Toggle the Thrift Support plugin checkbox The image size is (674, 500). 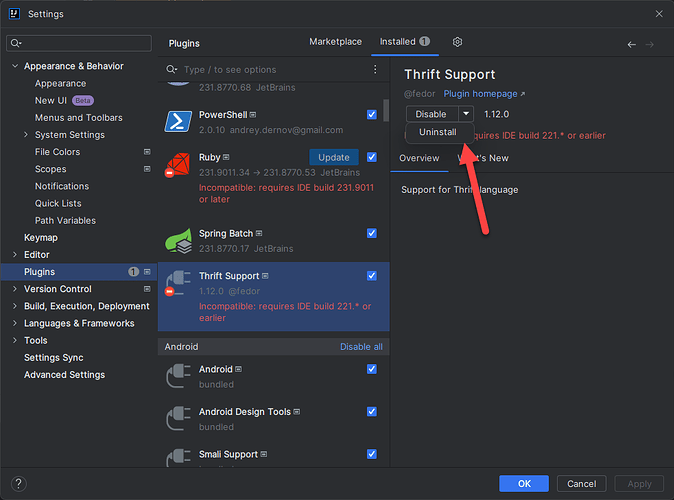(372, 276)
